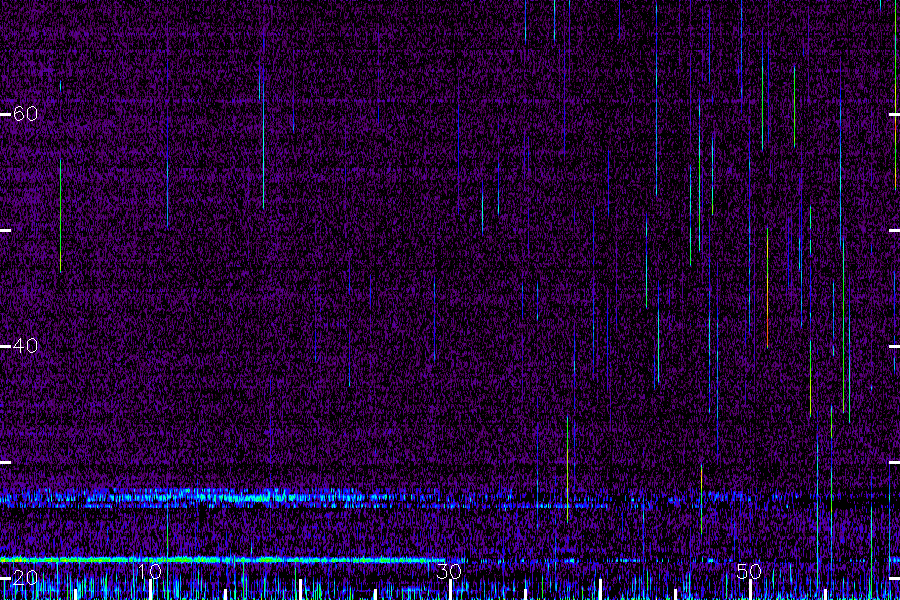Click the 40 frequency axis label
Image resolution: width=900 pixels, height=600 pixels.
click(x=25, y=346)
